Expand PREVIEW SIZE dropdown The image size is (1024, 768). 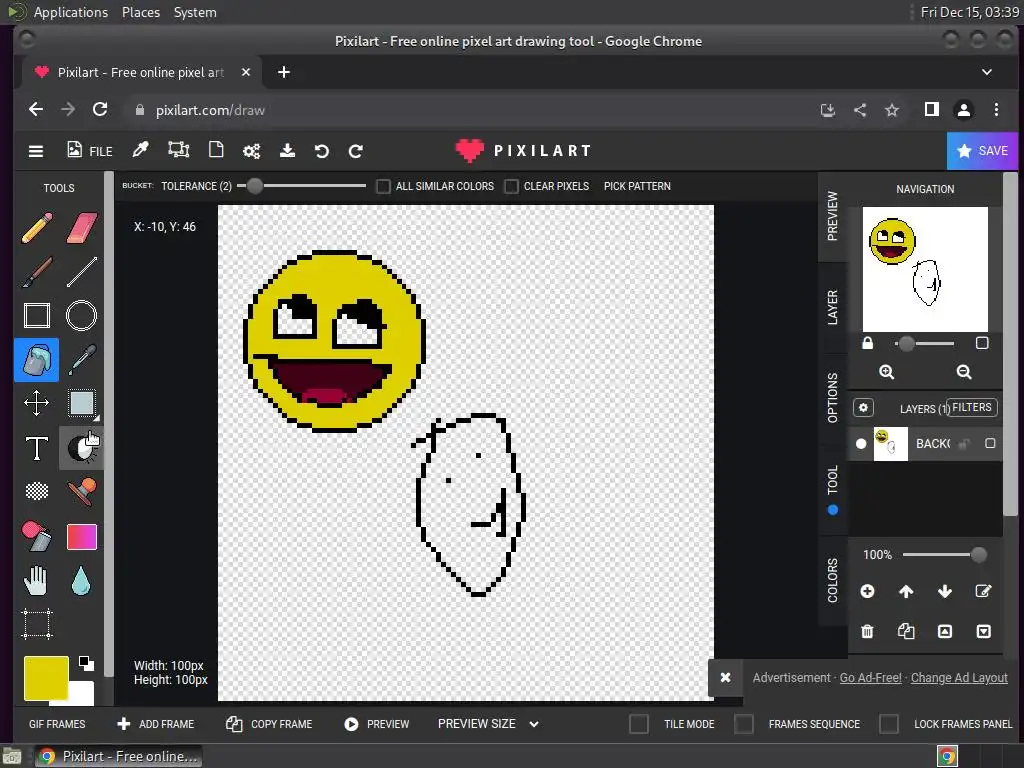coord(488,724)
